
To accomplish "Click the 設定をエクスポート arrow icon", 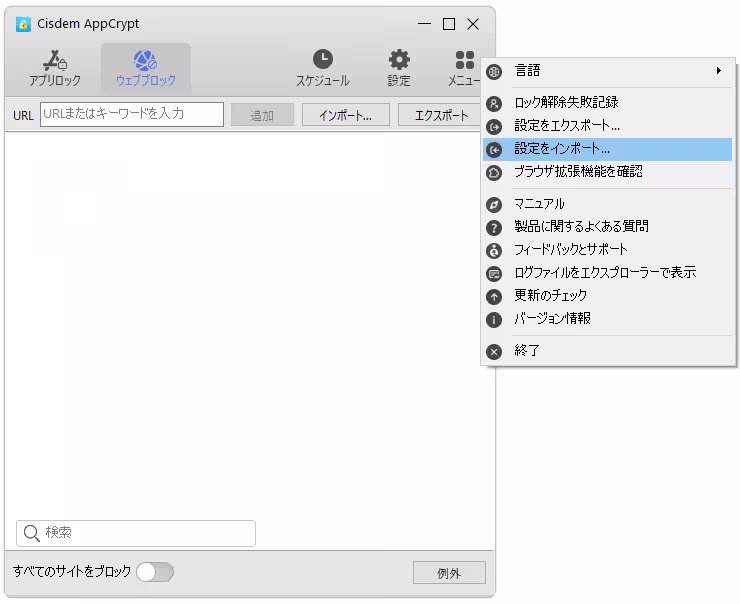I will (x=494, y=126).
